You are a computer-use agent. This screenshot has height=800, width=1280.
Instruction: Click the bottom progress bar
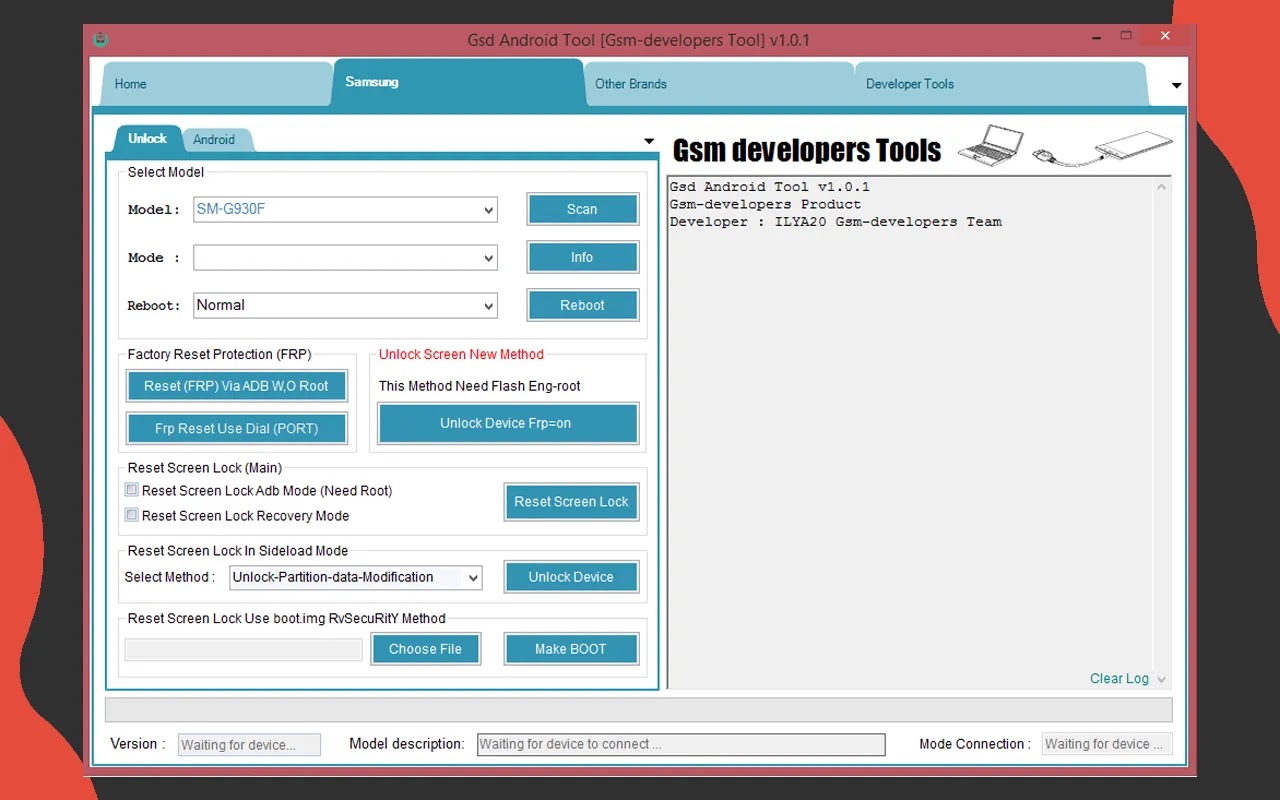638,710
